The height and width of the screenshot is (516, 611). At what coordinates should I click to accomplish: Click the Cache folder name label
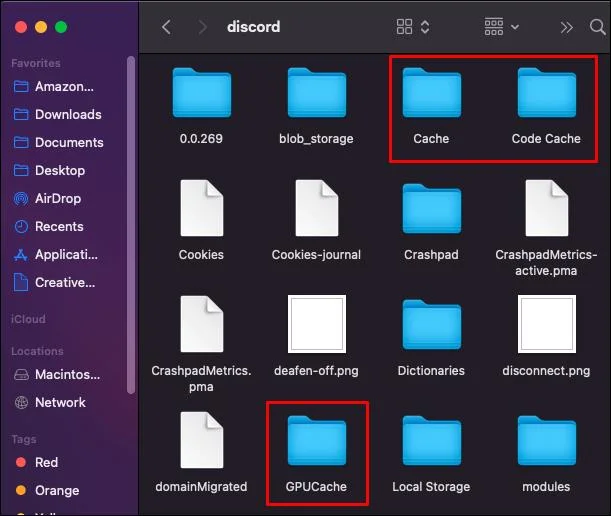point(431,139)
